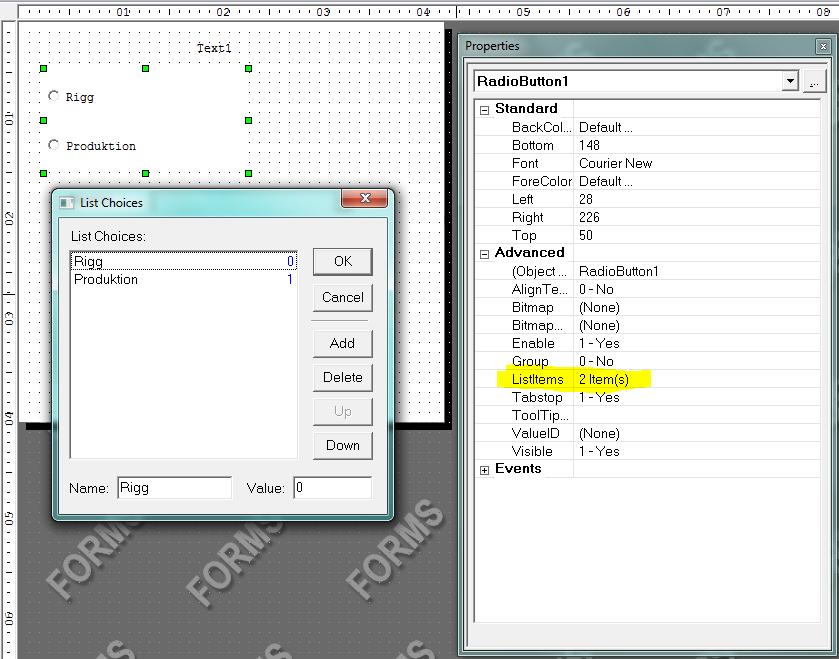This screenshot has width=839, height=659.
Task: Select the Bottom property value 148
Action: pos(696,145)
